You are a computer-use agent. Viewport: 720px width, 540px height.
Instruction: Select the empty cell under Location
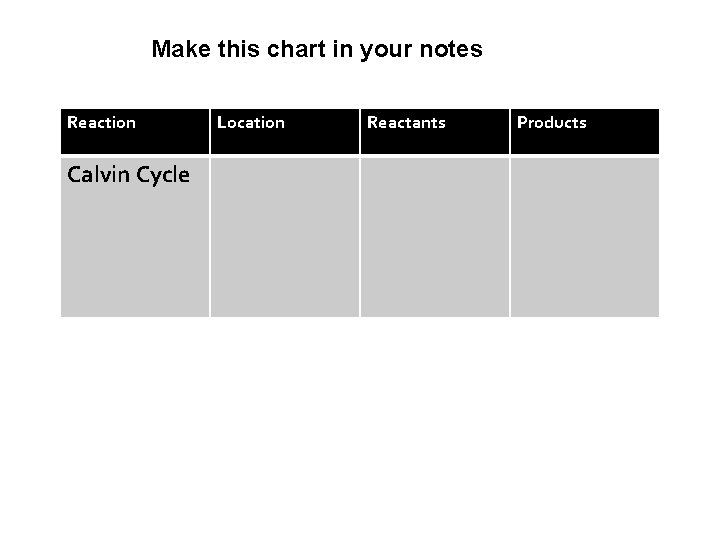285,237
